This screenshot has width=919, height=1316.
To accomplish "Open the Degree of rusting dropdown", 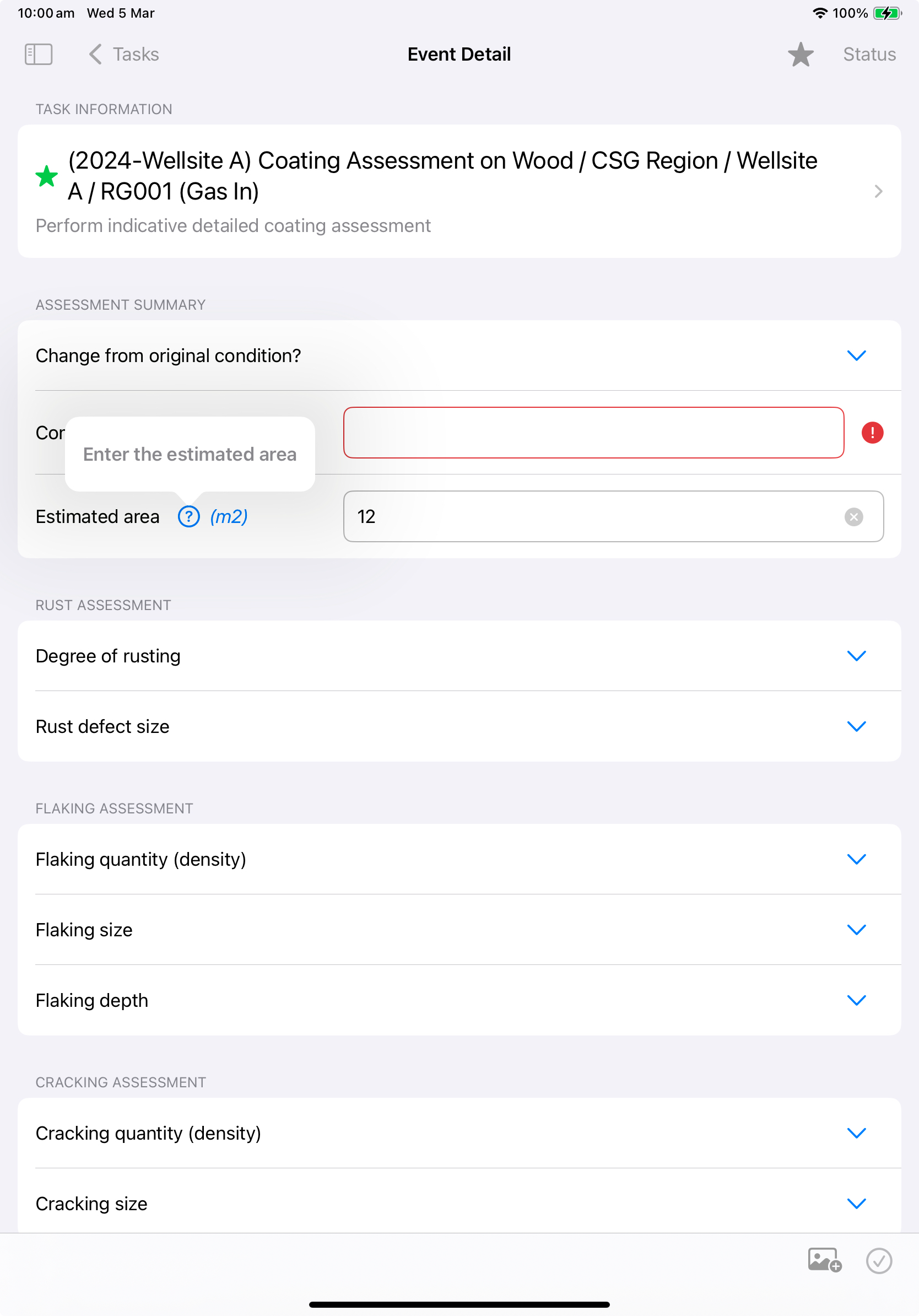I will coord(459,656).
